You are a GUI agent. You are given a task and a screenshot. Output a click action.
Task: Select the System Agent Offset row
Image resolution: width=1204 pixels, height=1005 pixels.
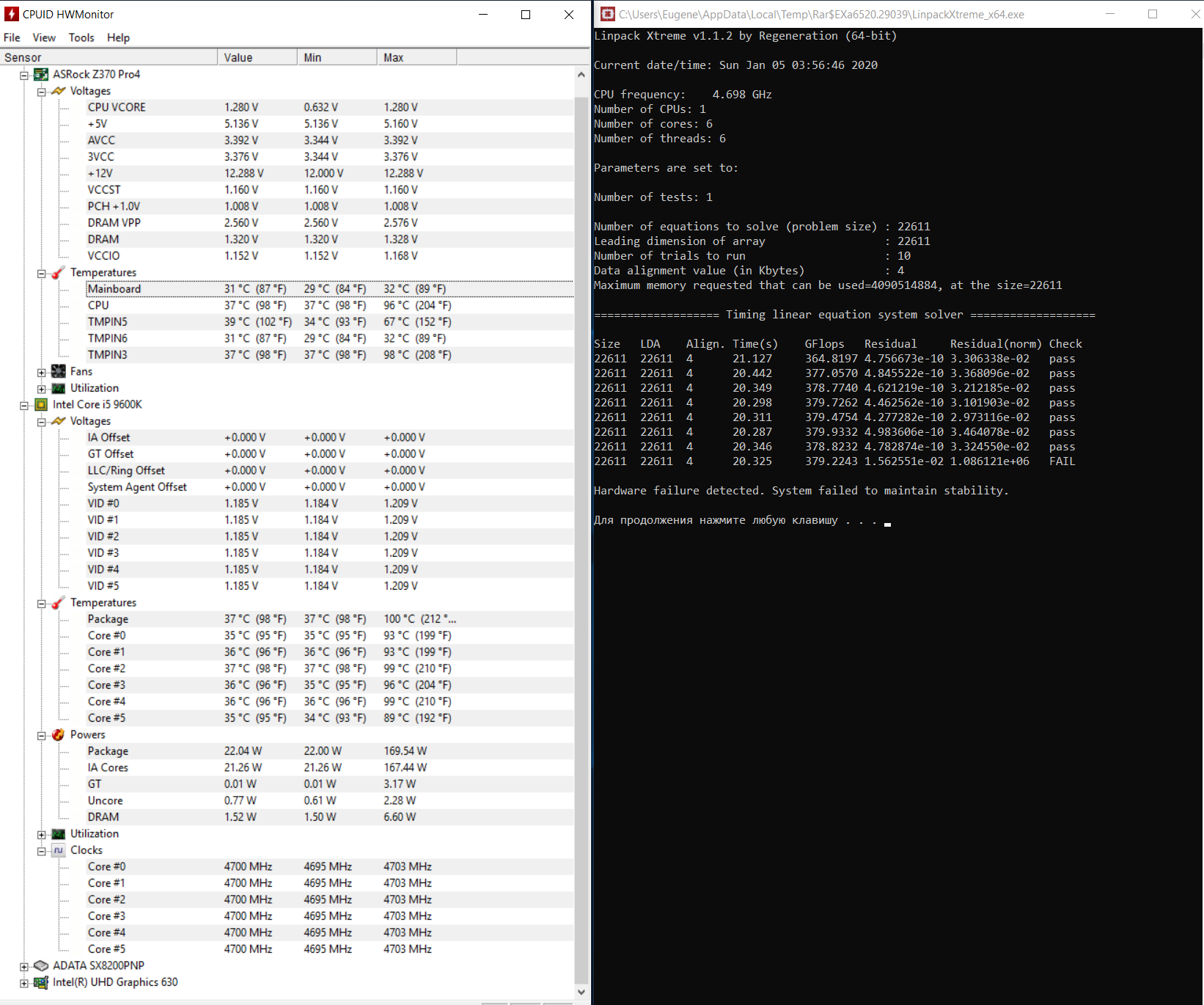tap(330, 487)
